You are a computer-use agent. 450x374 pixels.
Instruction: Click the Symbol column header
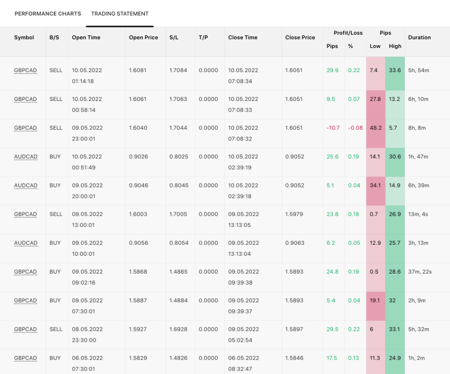point(24,37)
